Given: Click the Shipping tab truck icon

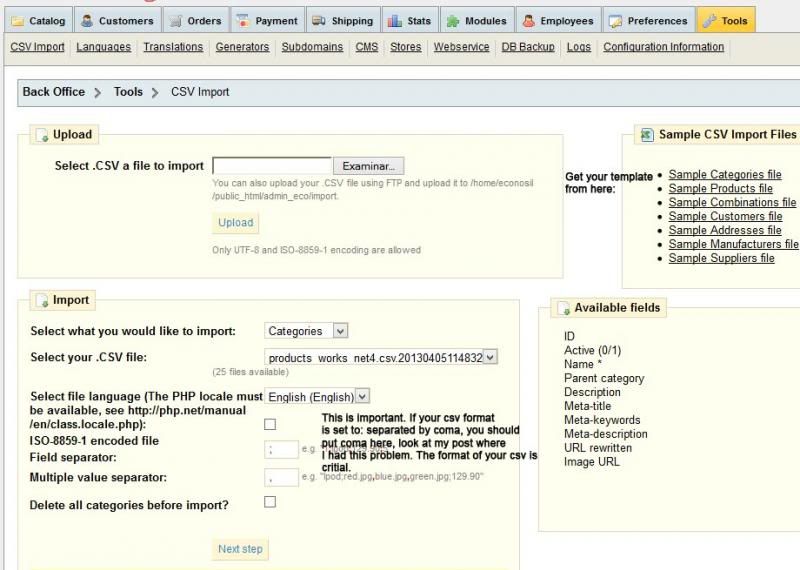Looking at the screenshot, I should [x=318, y=20].
